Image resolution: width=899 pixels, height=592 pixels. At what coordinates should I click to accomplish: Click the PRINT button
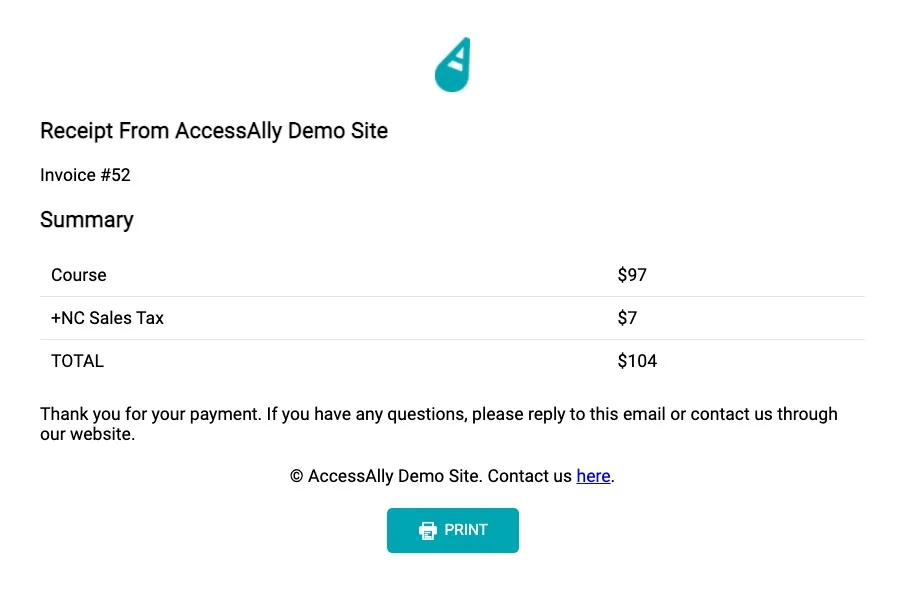(x=452, y=530)
